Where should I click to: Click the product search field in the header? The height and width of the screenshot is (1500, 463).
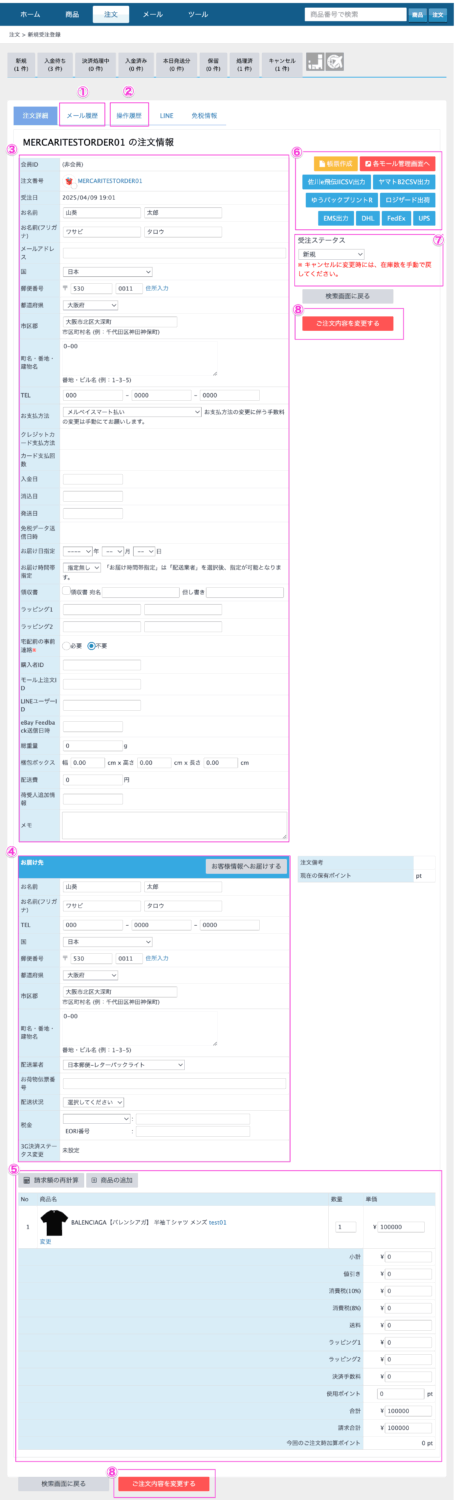click(356, 14)
